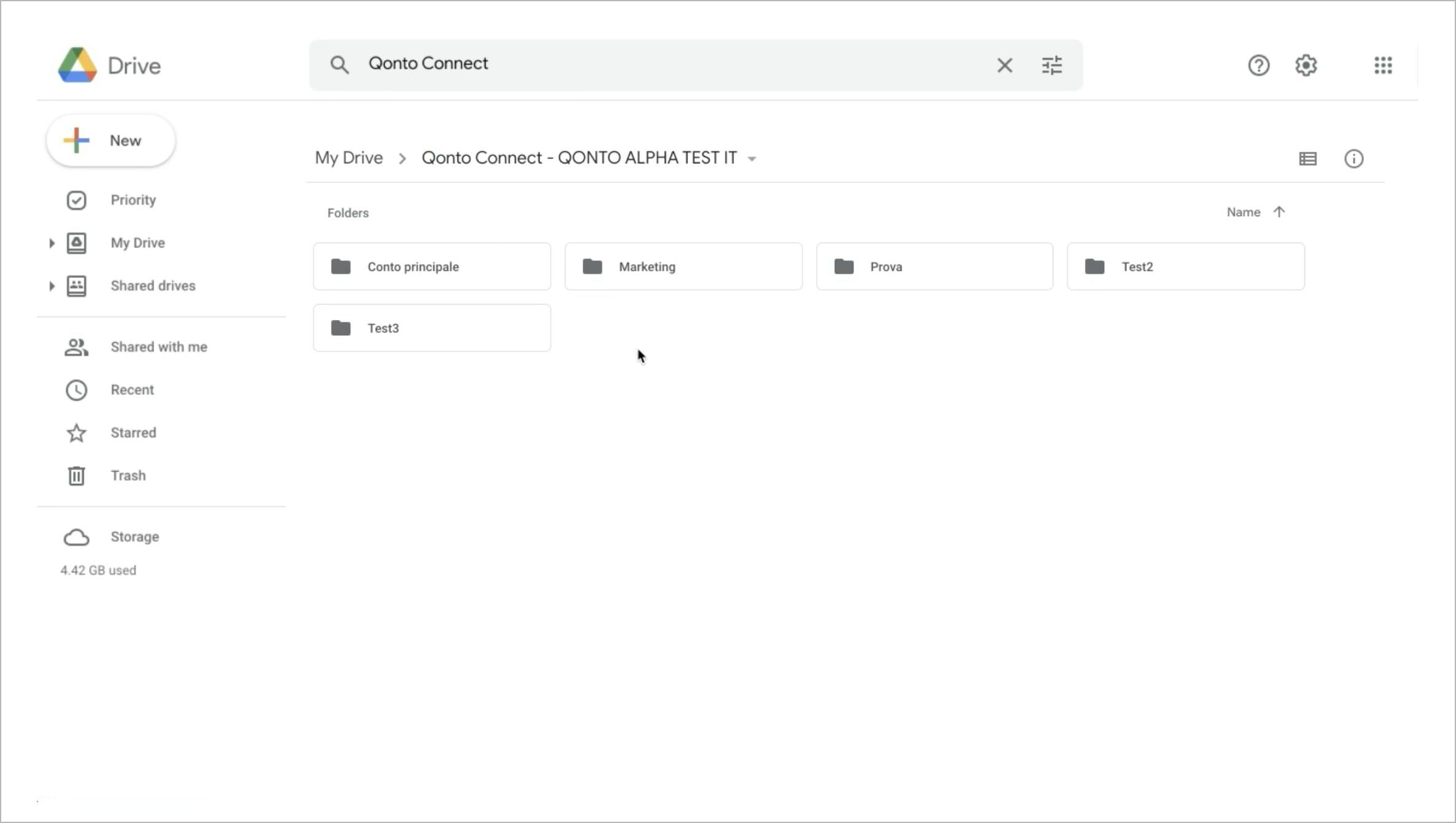Open the Recent view
Screen dimensions: 1456x823
[132, 389]
